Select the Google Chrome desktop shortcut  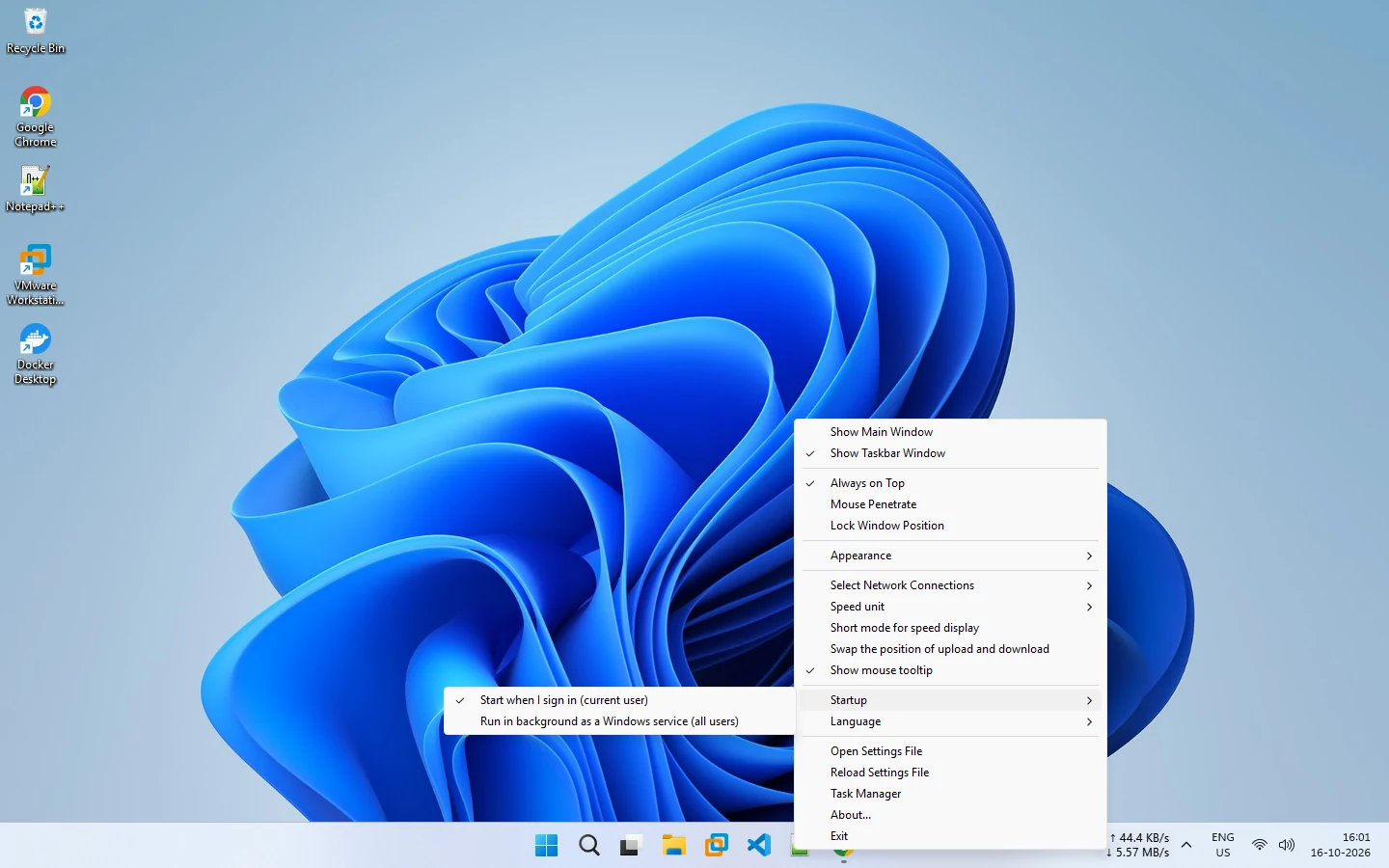pyautogui.click(x=36, y=118)
